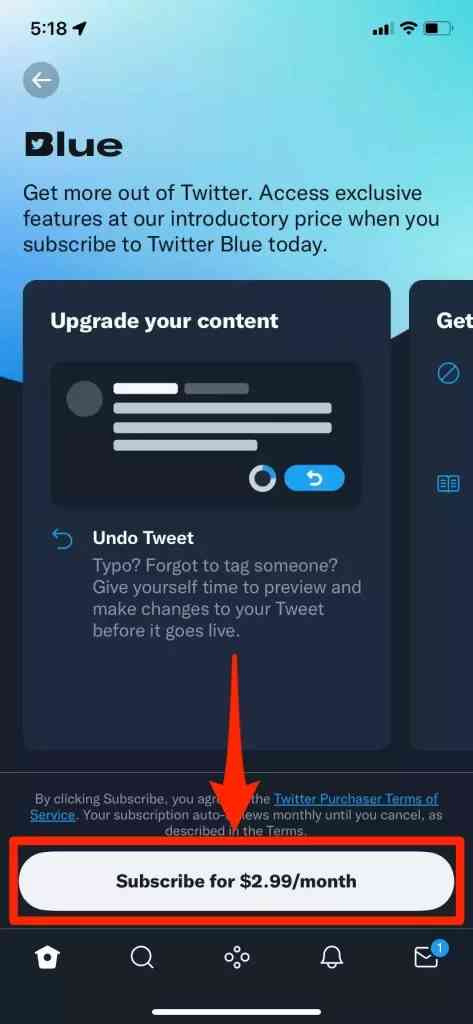Tap the ad-free circle-slash icon
This screenshot has height=1024, width=473.
[x=448, y=374]
